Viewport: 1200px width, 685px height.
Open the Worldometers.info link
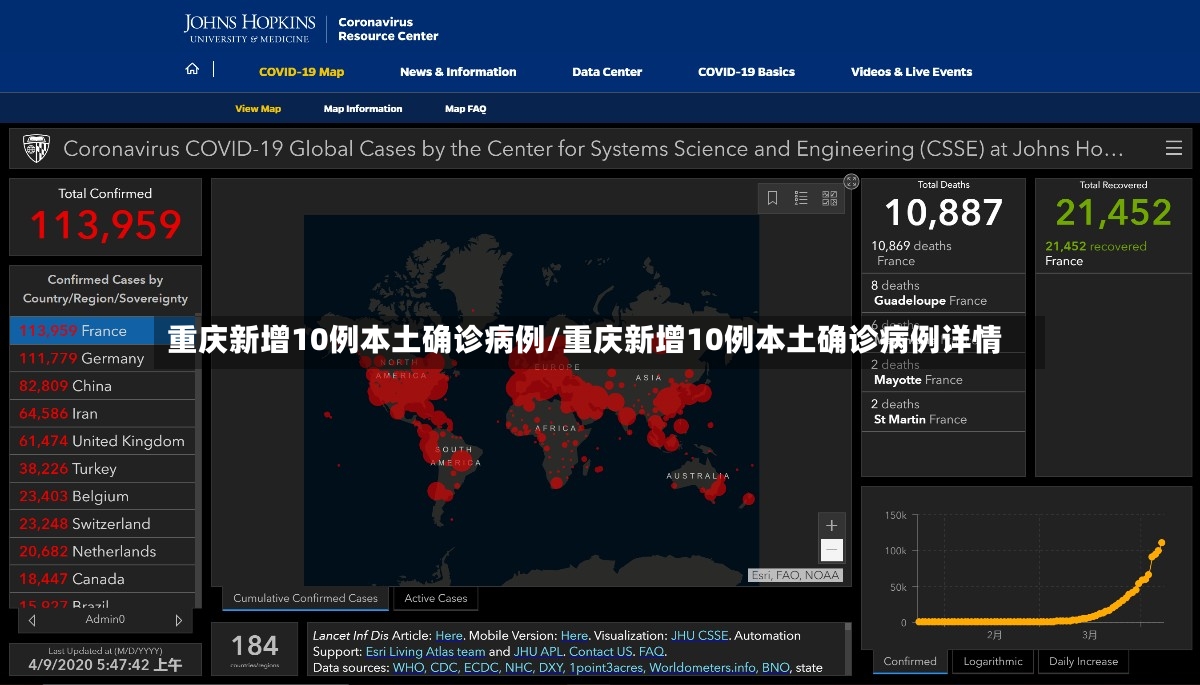(702, 667)
